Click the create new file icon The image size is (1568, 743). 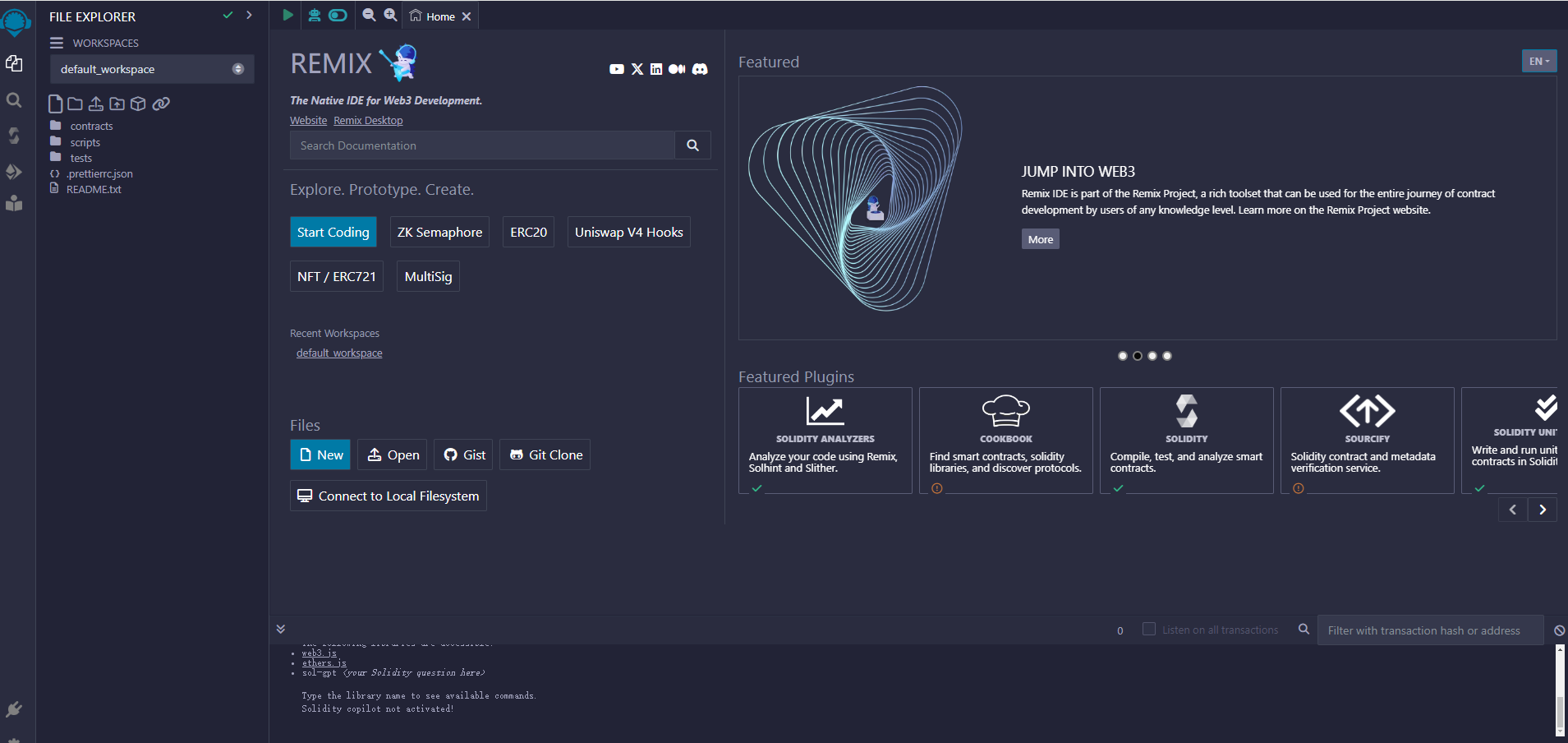coord(55,104)
